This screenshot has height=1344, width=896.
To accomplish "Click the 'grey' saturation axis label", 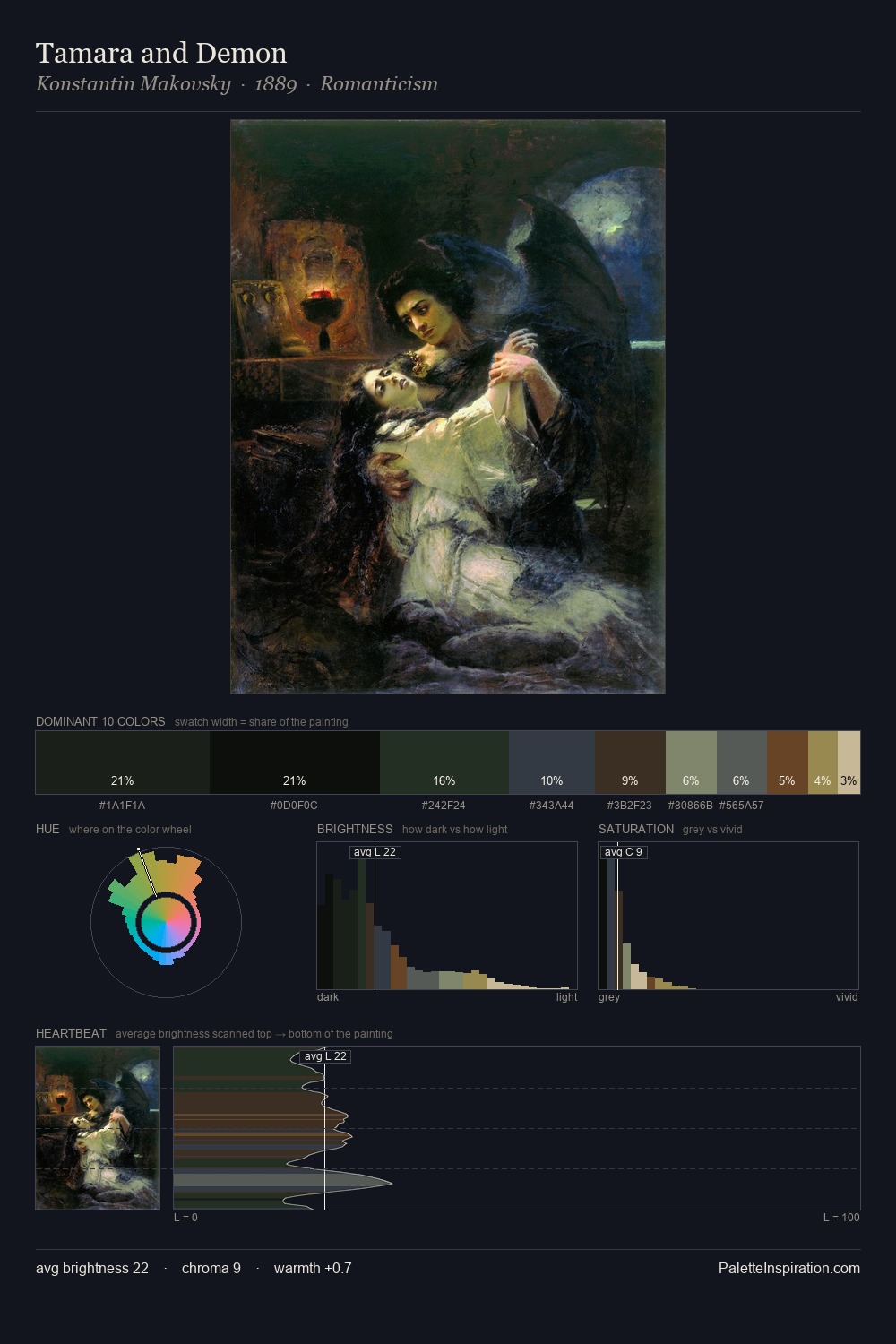I will (x=609, y=997).
